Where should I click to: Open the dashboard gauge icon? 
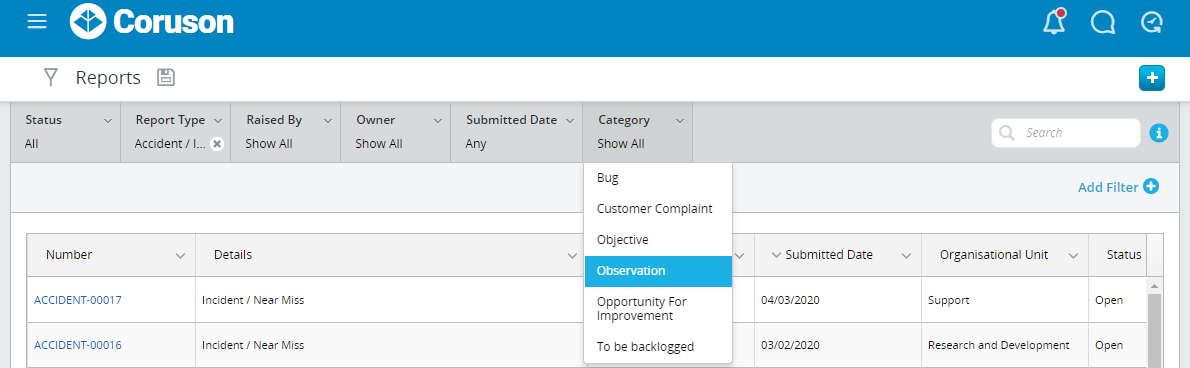point(1151,23)
